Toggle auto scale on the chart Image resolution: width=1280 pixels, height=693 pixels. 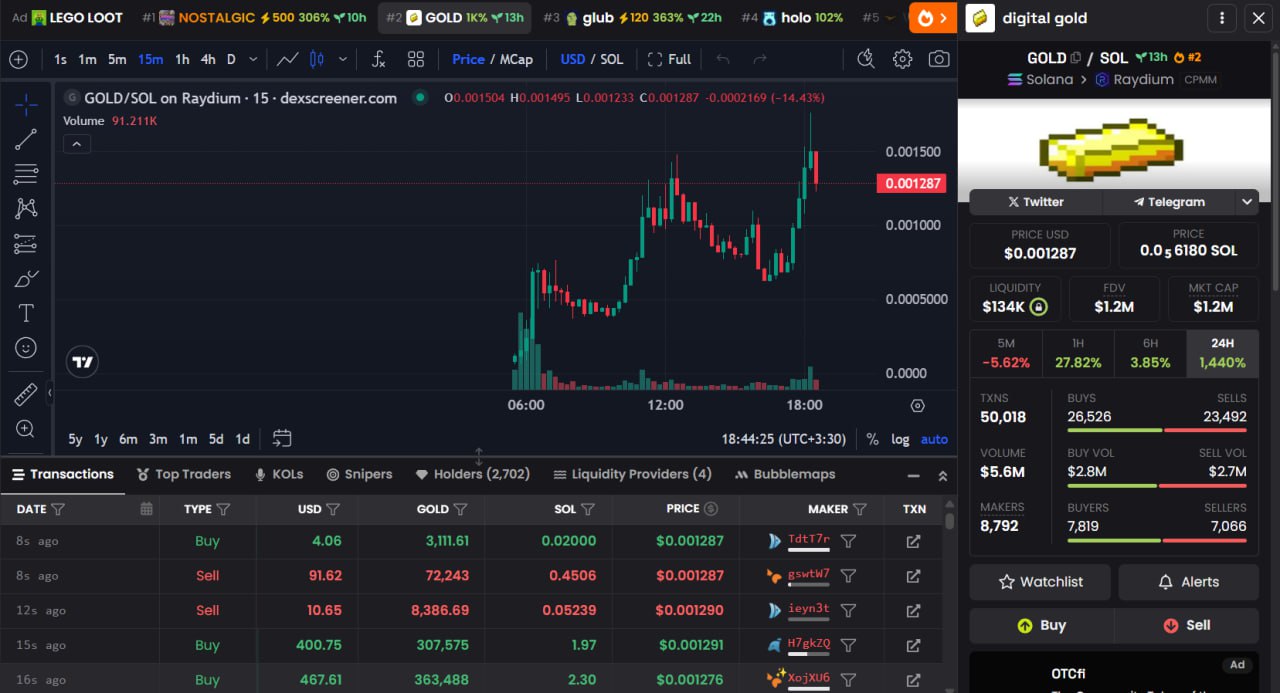pyautogui.click(x=934, y=439)
